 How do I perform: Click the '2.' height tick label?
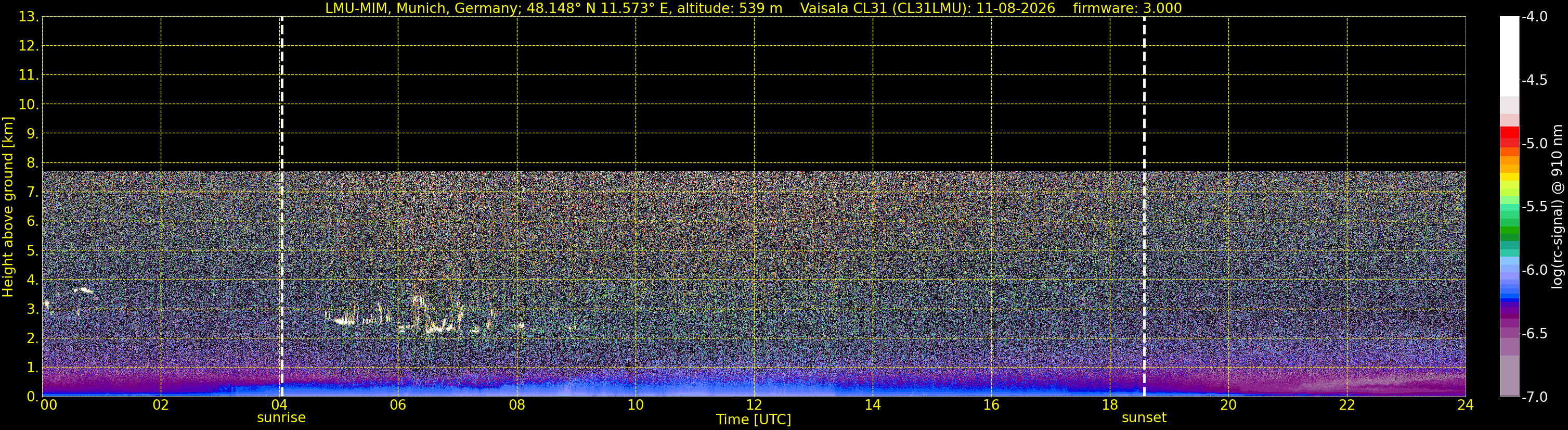(x=33, y=339)
